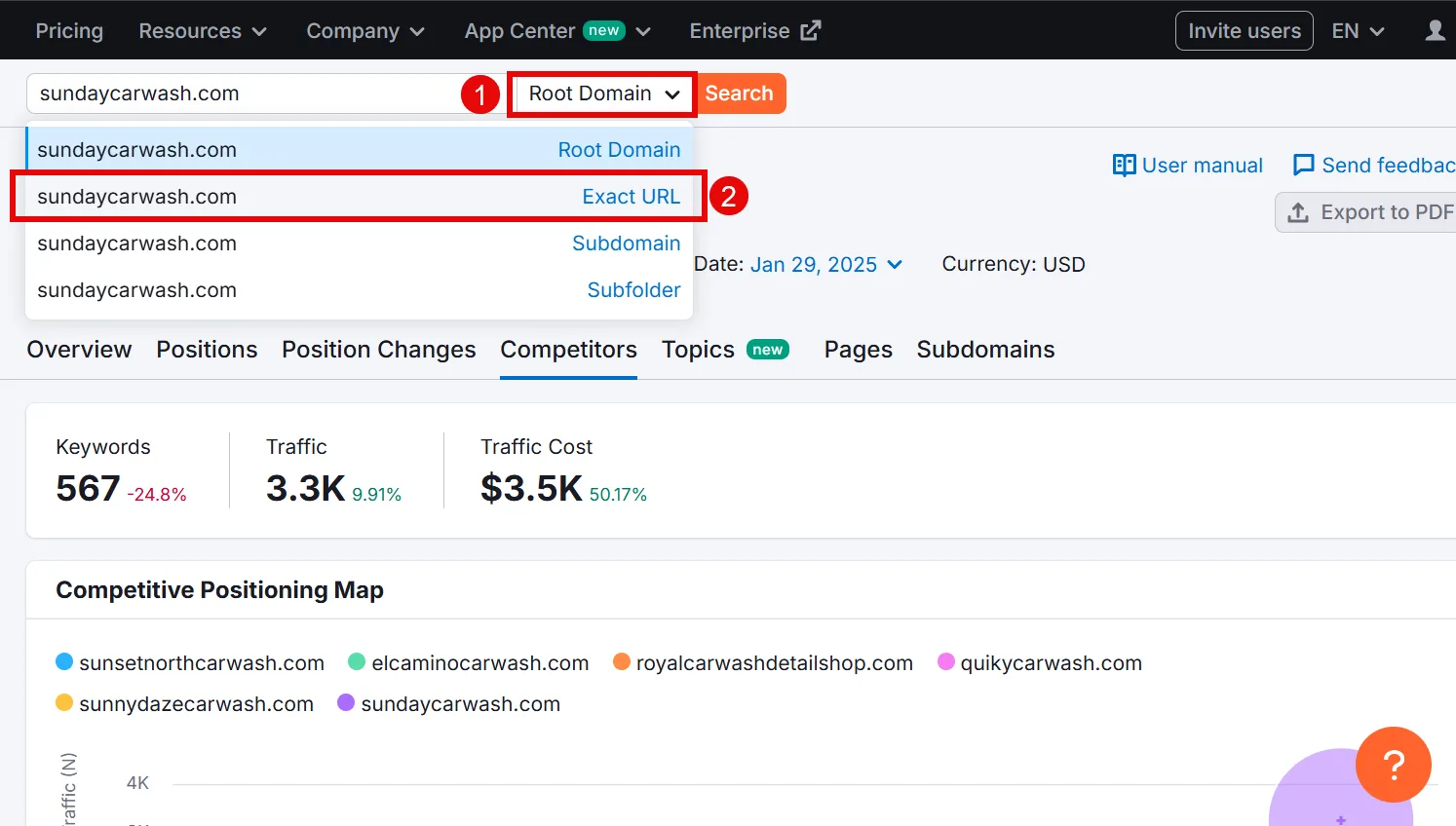Viewport: 1456px width, 826px height.
Task: Click the Invite users button
Action: pyautogui.click(x=1245, y=31)
